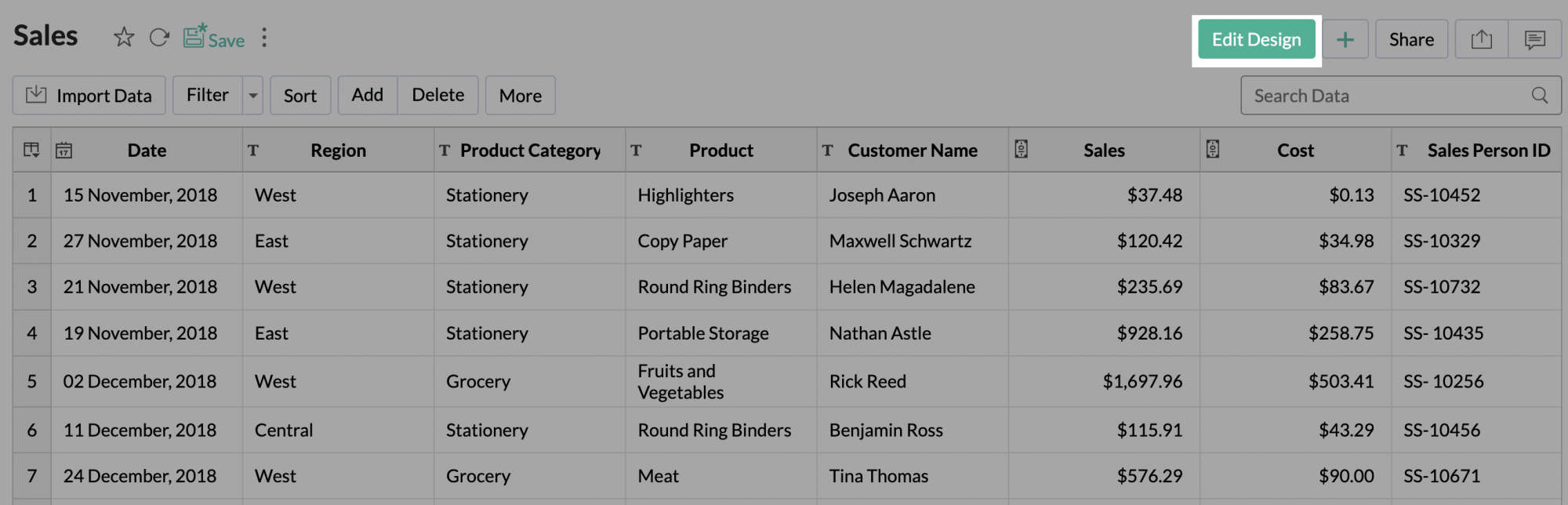Click the table column selector icon
1568x505 pixels.
tap(31, 150)
